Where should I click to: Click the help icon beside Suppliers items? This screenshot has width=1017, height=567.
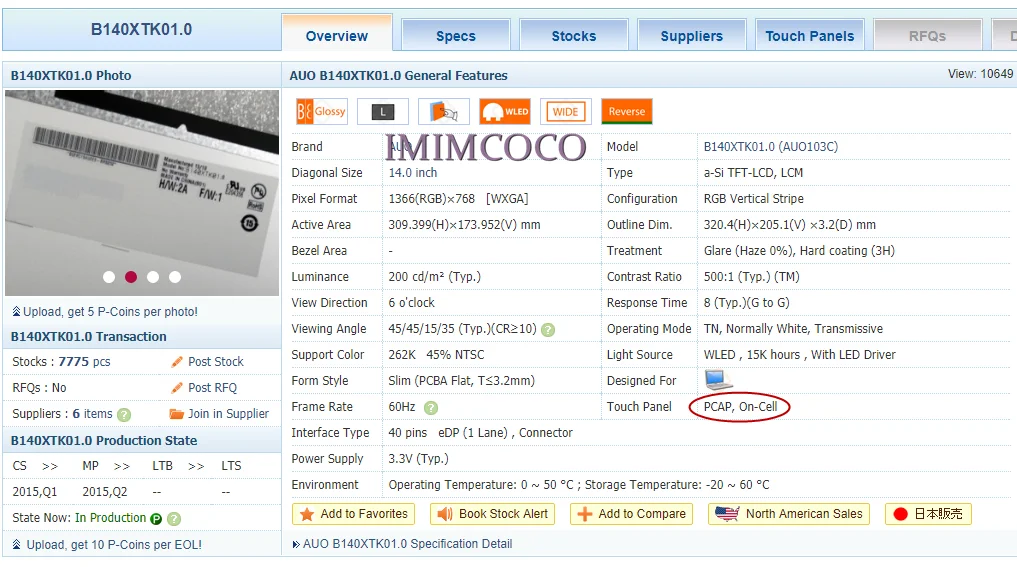coord(124,415)
